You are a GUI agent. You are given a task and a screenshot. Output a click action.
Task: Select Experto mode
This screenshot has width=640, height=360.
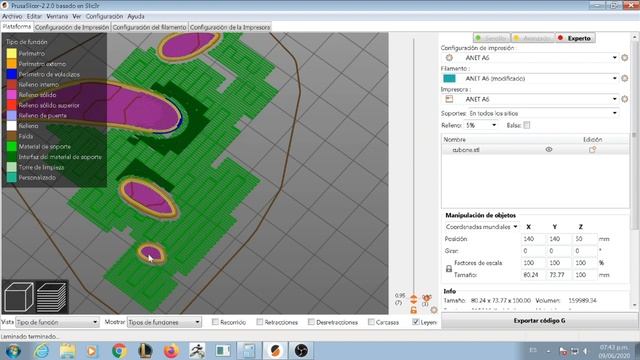[x=575, y=38]
